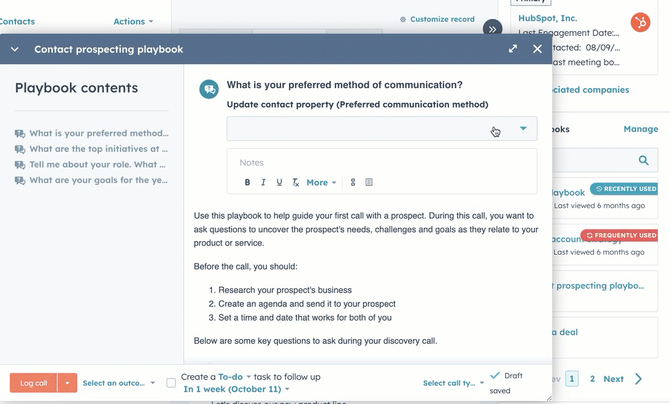Screen dimensions: 670x404
Task: Click the search magnifier icon
Action: coord(644,160)
